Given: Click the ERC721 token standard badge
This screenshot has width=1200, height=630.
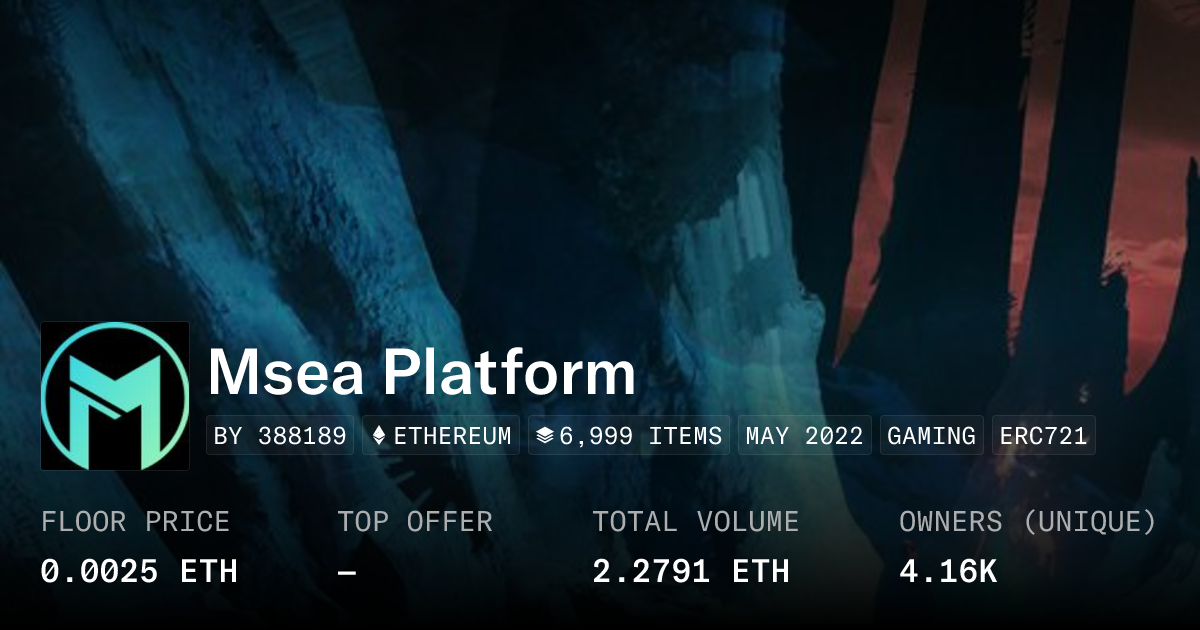Looking at the screenshot, I should pos(1043,436).
